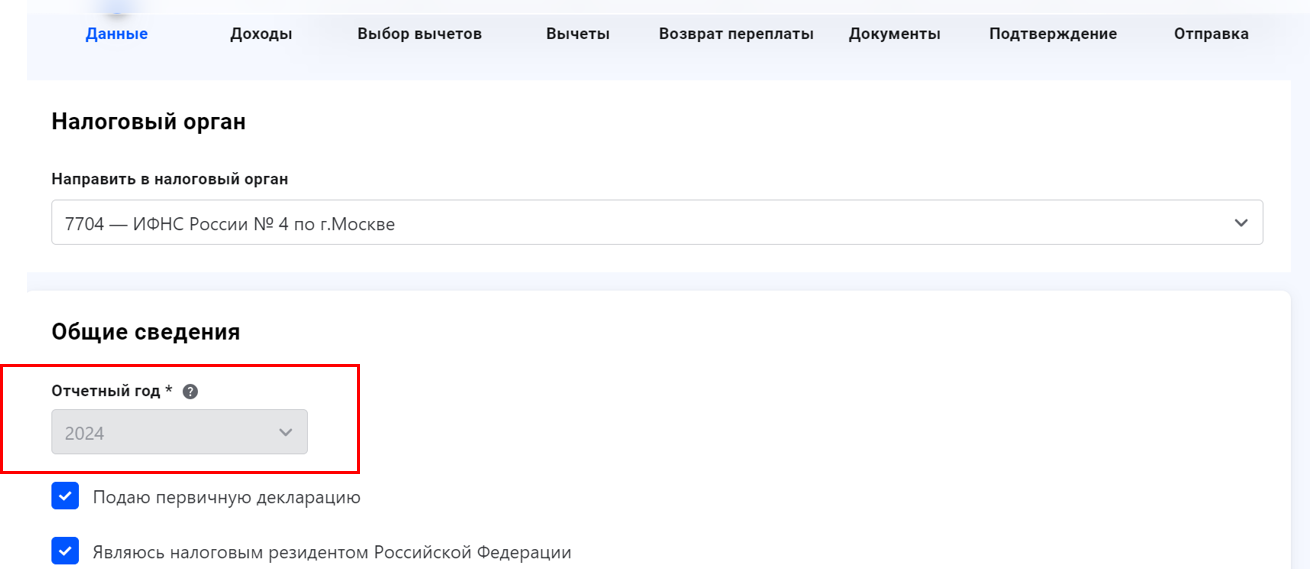The width and height of the screenshot is (1310, 569).
Task: Click the chevron arrow in tax authority dropdown
Action: [x=1241, y=223]
